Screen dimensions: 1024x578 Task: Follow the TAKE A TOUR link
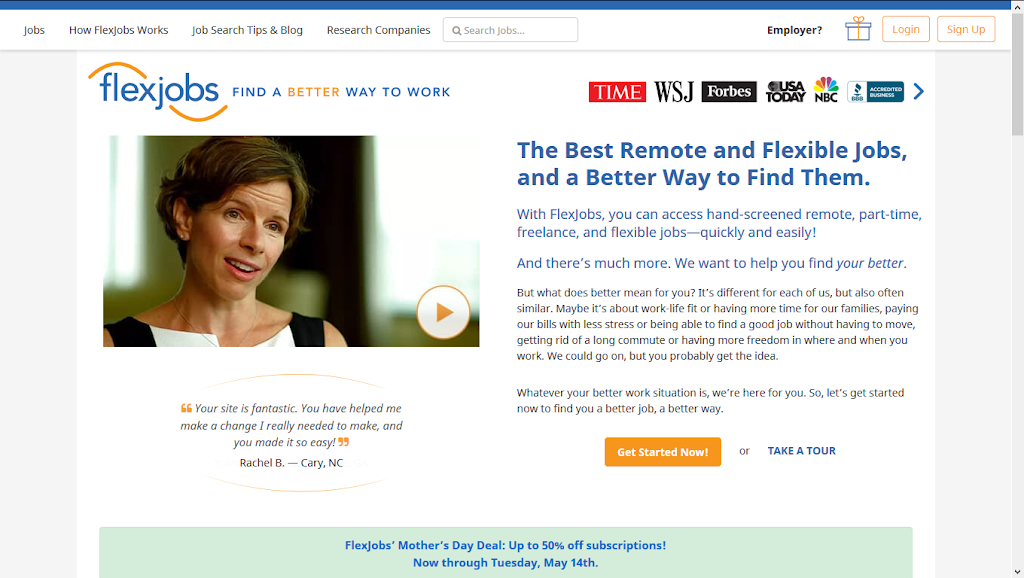coord(801,451)
